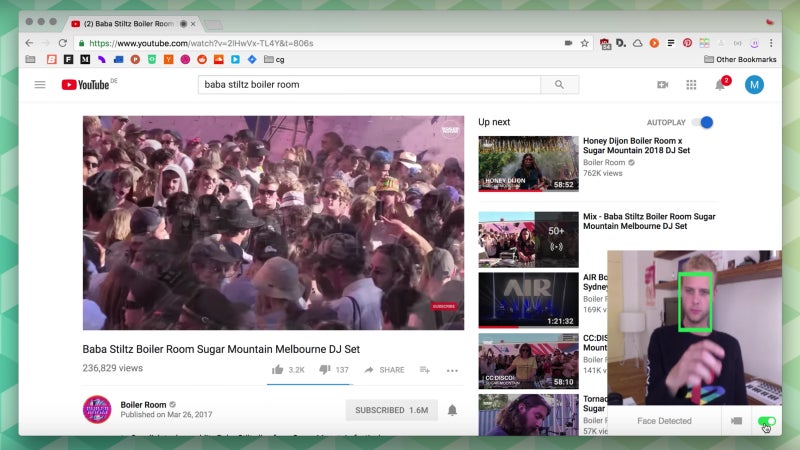Click the search magnifier button
This screenshot has height=450, width=800.
[559, 85]
